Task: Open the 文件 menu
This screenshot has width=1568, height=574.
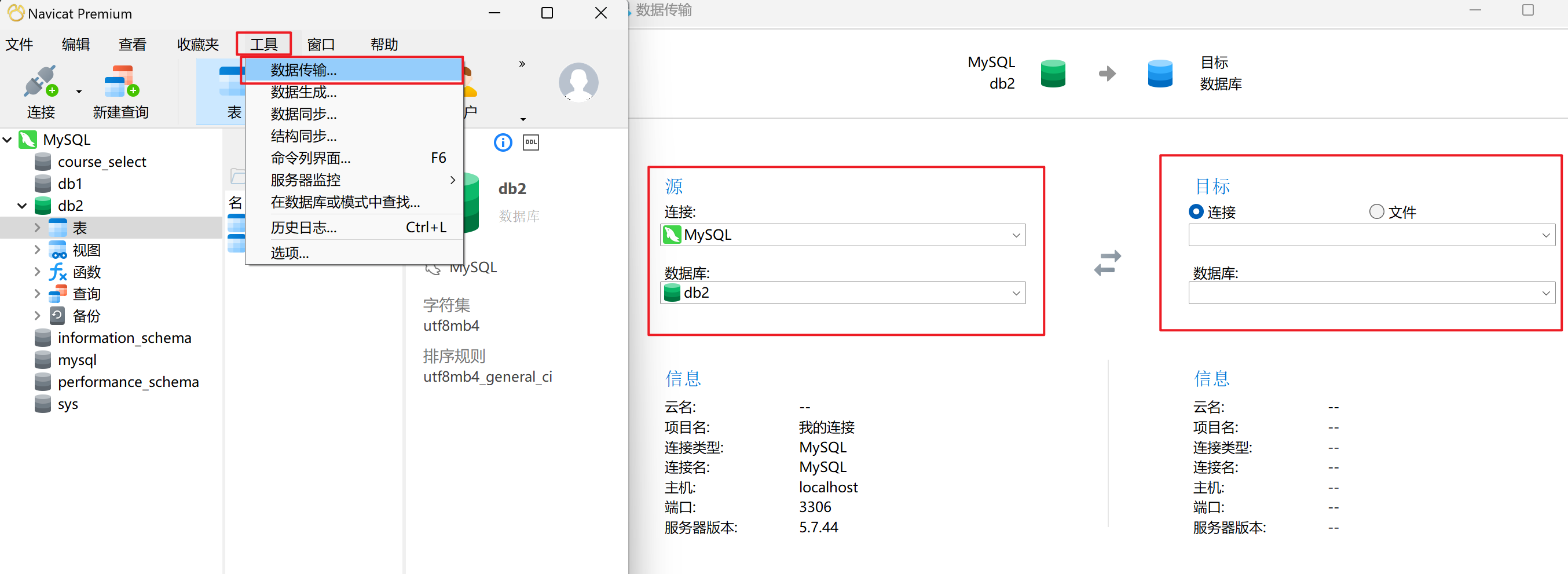Action: pos(20,45)
